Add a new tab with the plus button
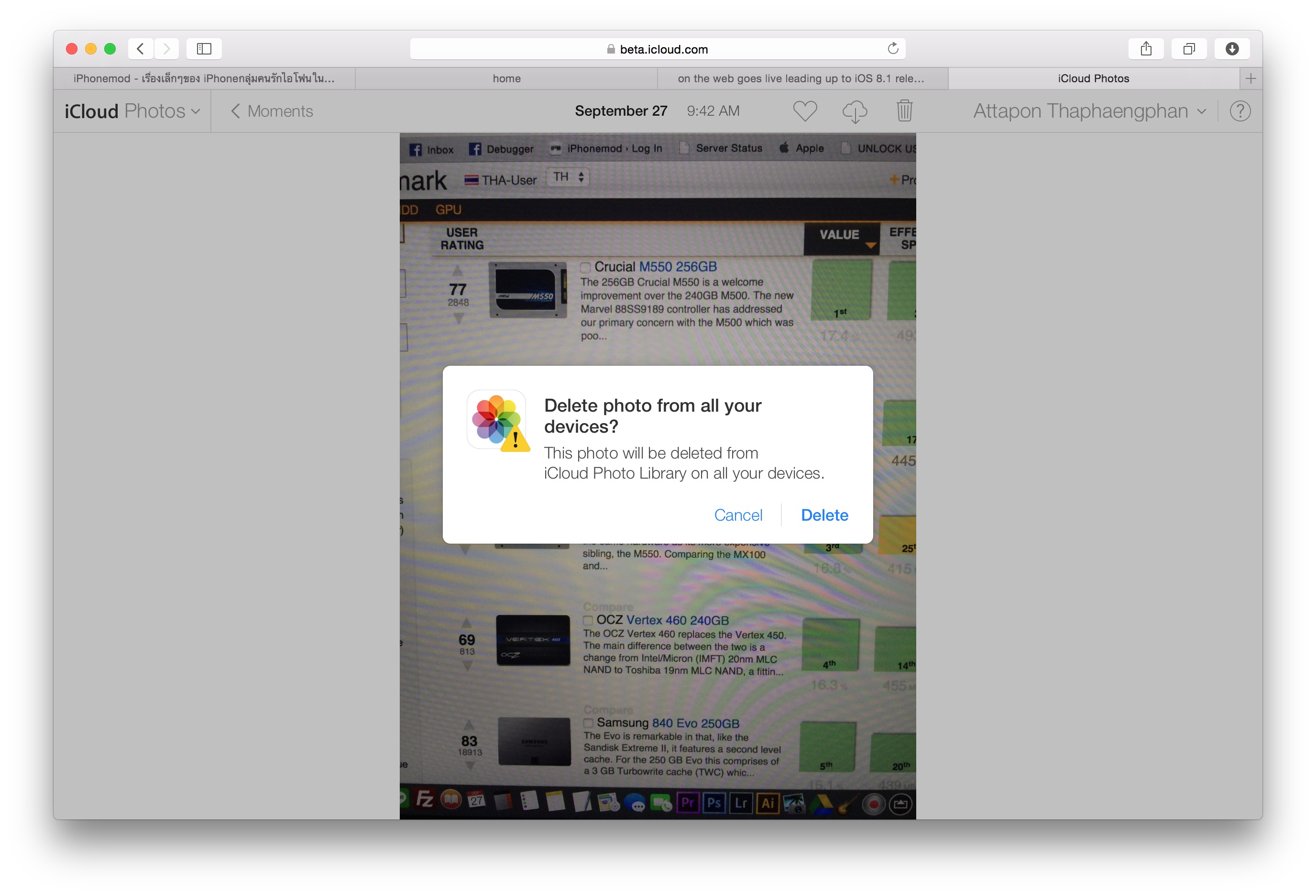Viewport: 1316px width, 896px height. [1251, 78]
